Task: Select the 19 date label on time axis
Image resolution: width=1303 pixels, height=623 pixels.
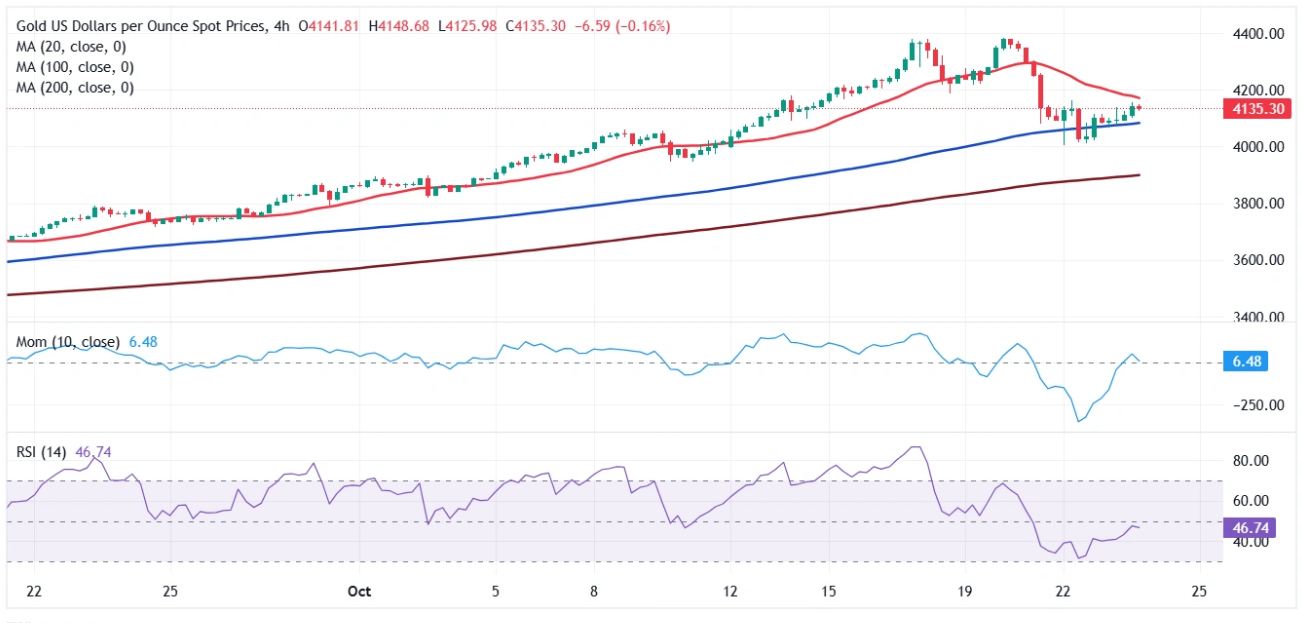Action: pos(965,591)
